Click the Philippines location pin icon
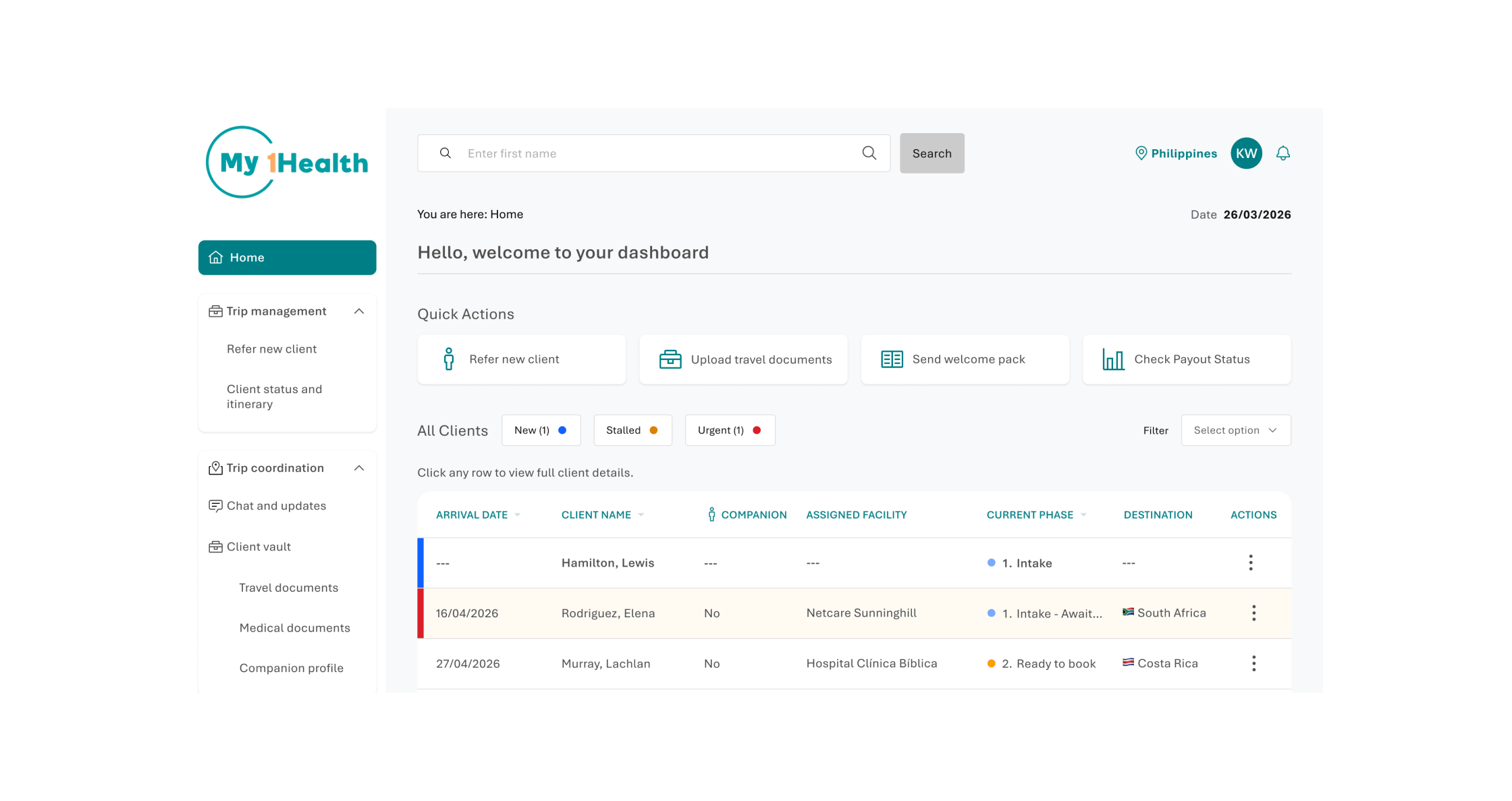The width and height of the screenshot is (1512, 801). pyautogui.click(x=1141, y=153)
